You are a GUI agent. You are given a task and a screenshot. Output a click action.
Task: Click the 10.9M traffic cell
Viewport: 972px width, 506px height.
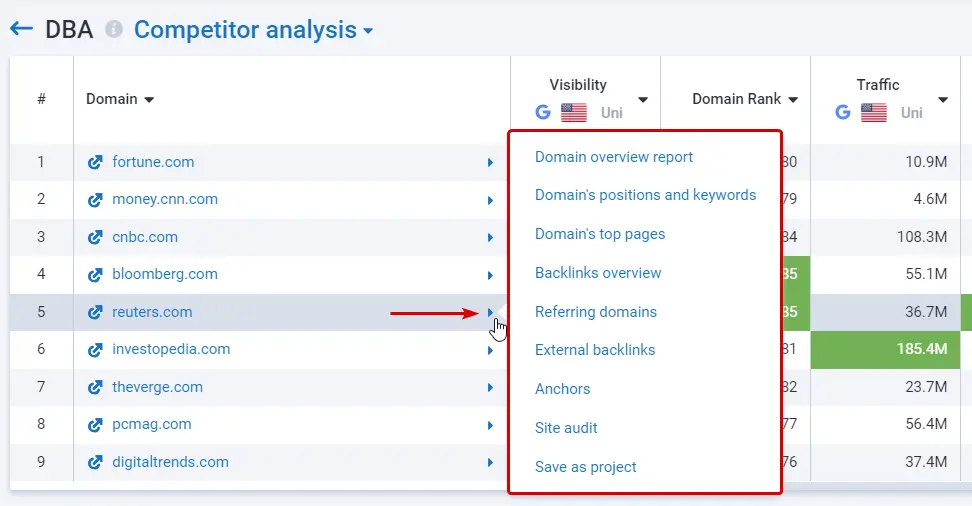click(x=885, y=162)
